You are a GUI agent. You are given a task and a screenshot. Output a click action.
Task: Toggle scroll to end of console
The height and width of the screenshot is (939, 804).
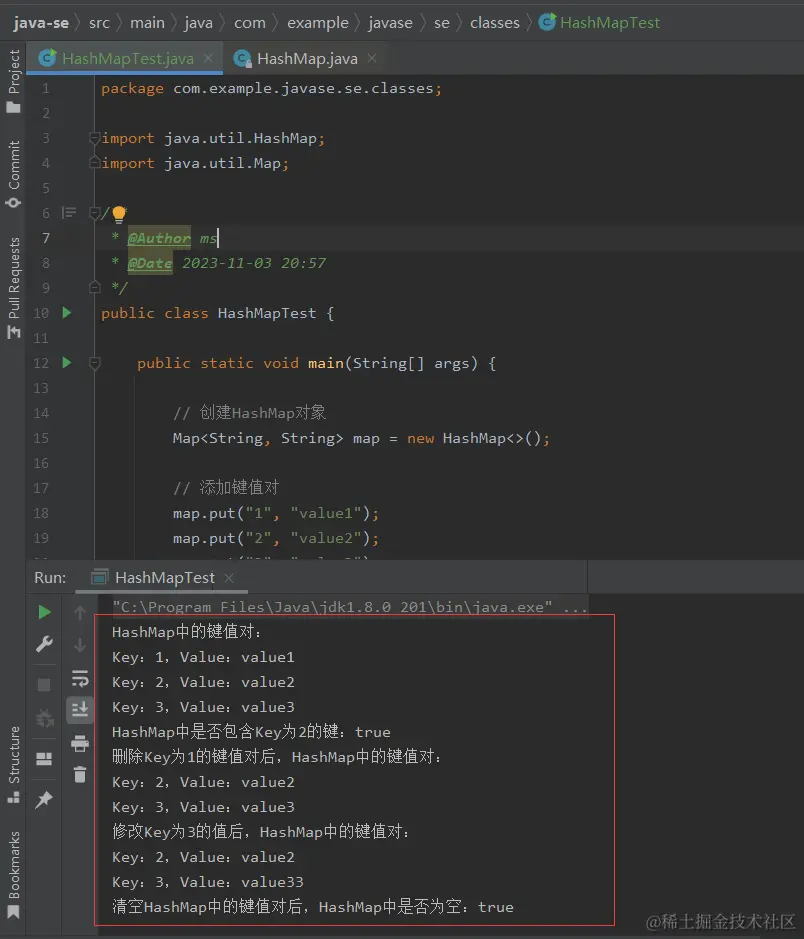point(80,710)
